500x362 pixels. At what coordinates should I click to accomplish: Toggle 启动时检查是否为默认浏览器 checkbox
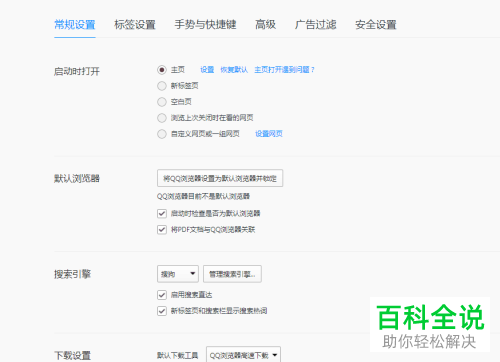162,213
